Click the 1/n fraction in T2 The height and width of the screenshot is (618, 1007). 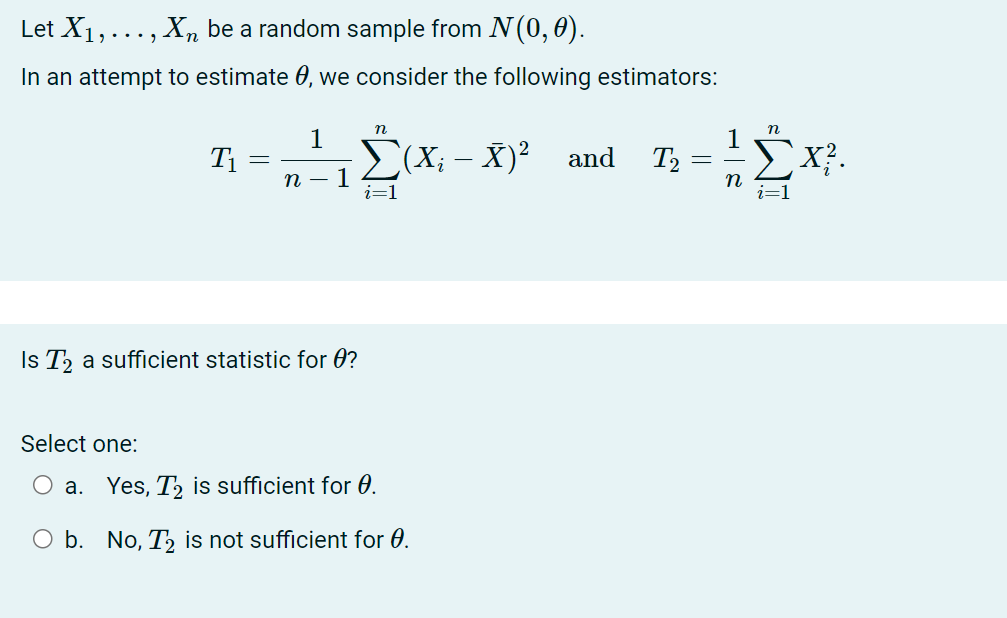[x=736, y=158]
